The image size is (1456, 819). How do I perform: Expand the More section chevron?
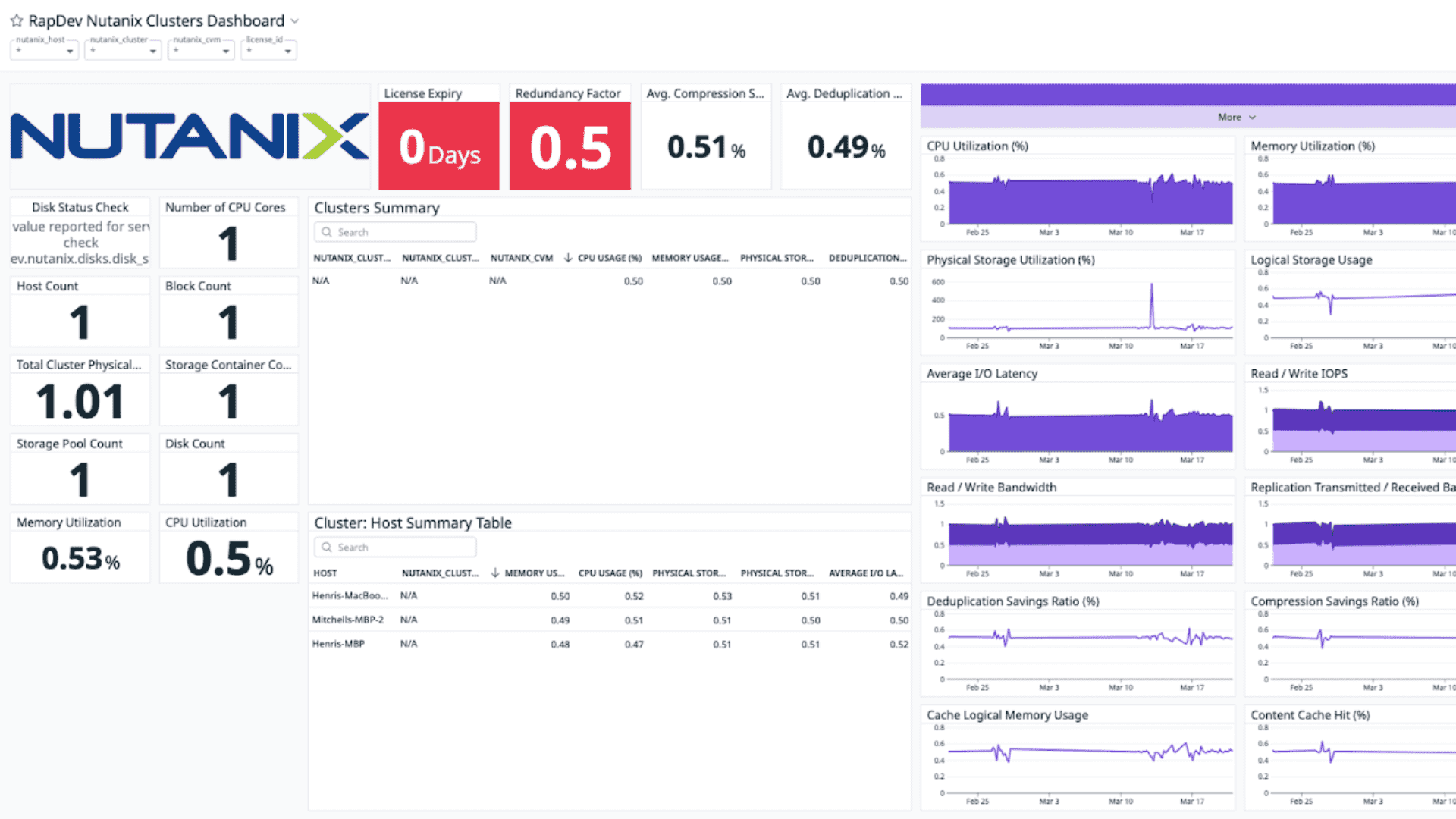coord(1252,118)
